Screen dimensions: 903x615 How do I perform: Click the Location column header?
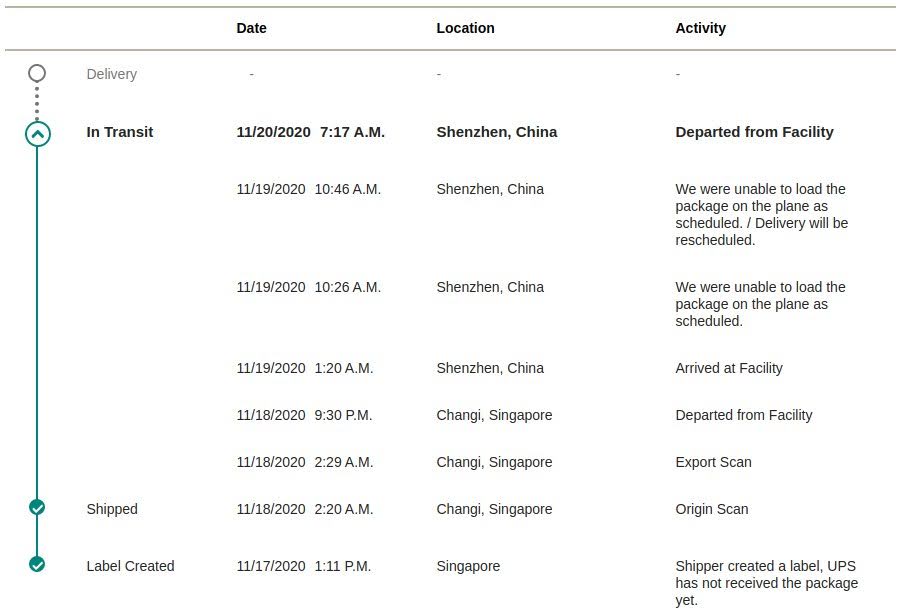pos(465,28)
